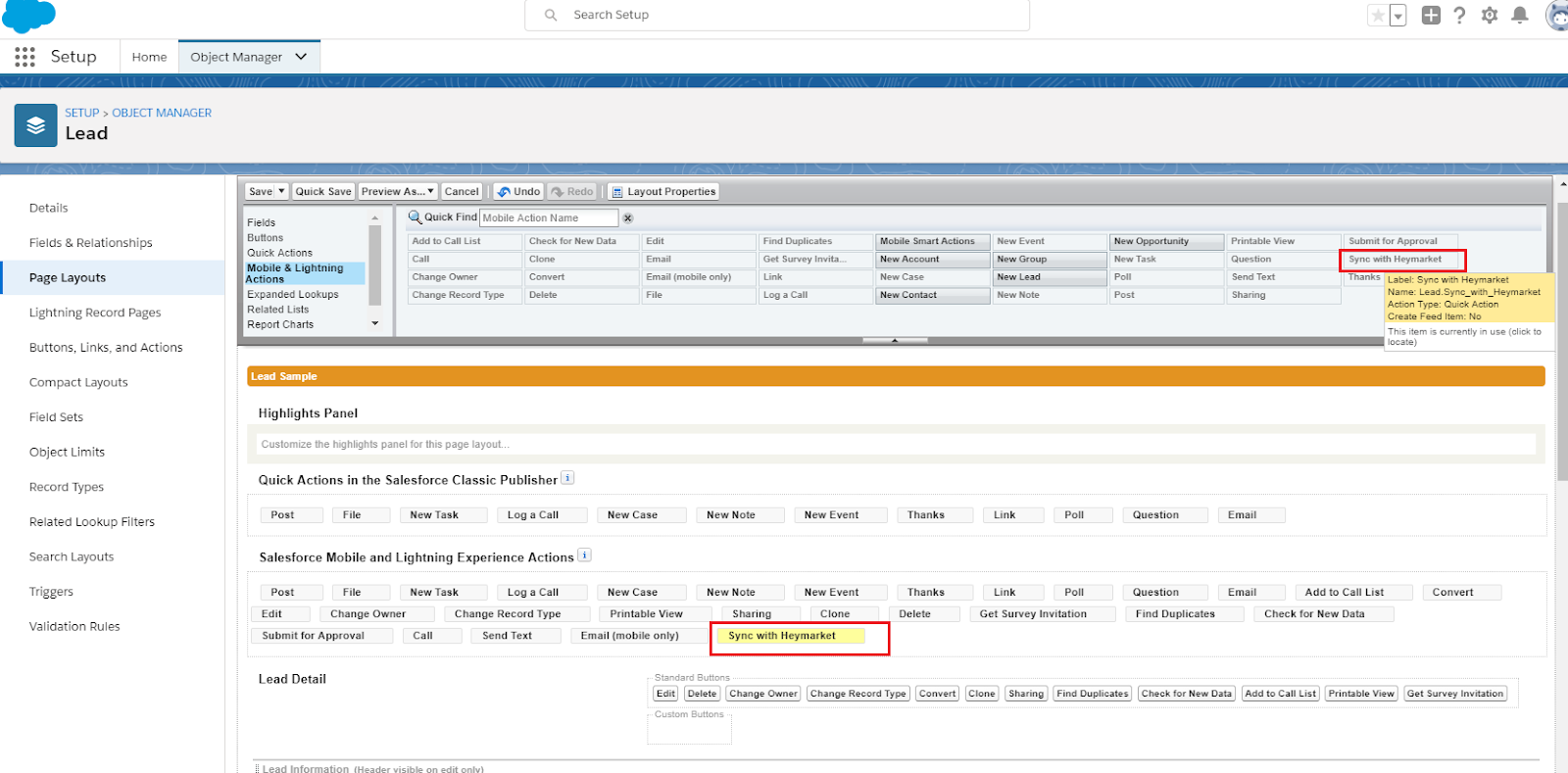This screenshot has width=1568, height=773.
Task: Open the App Launcher grid icon
Action: click(25, 57)
